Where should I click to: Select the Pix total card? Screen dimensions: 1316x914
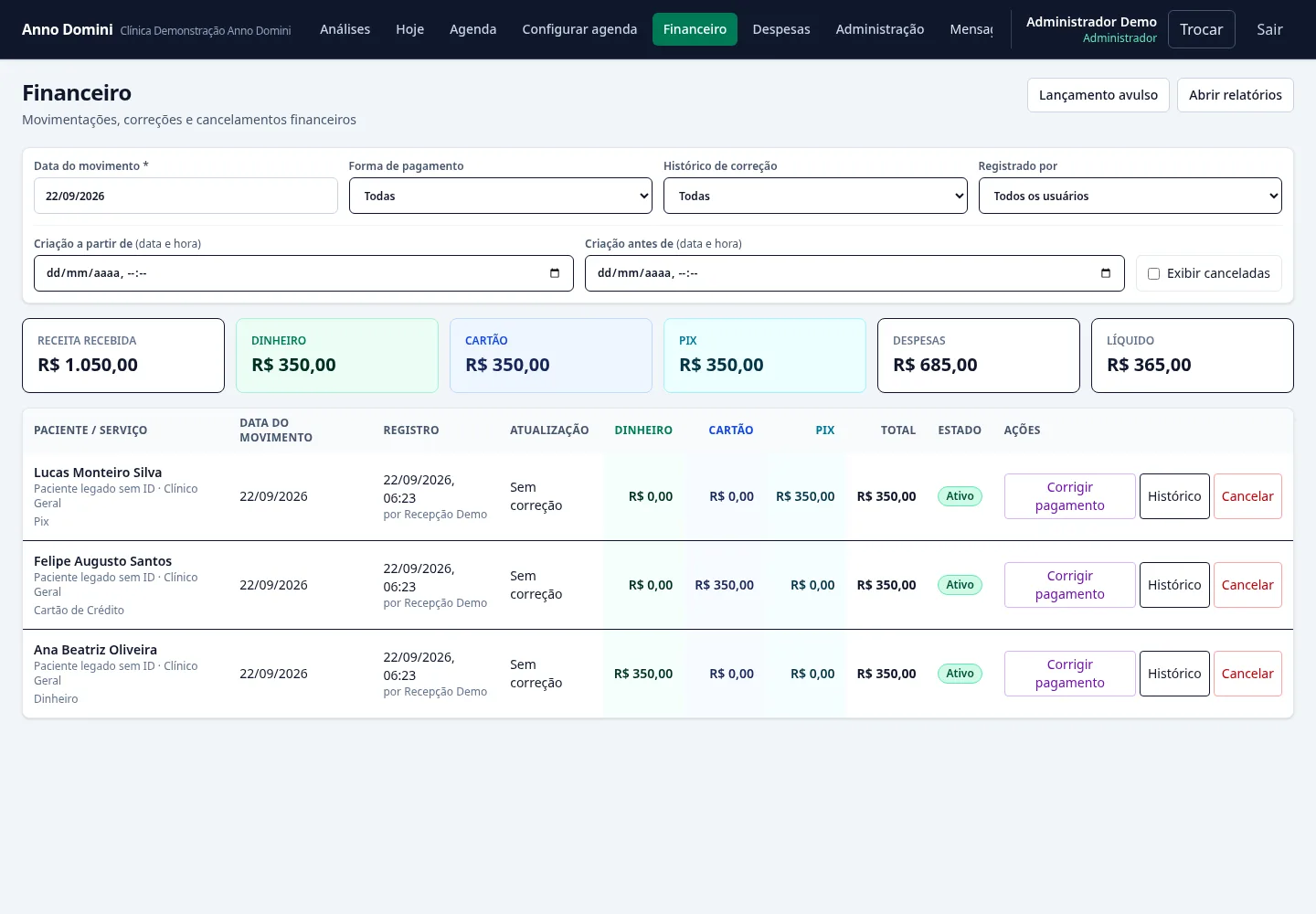[765, 356]
